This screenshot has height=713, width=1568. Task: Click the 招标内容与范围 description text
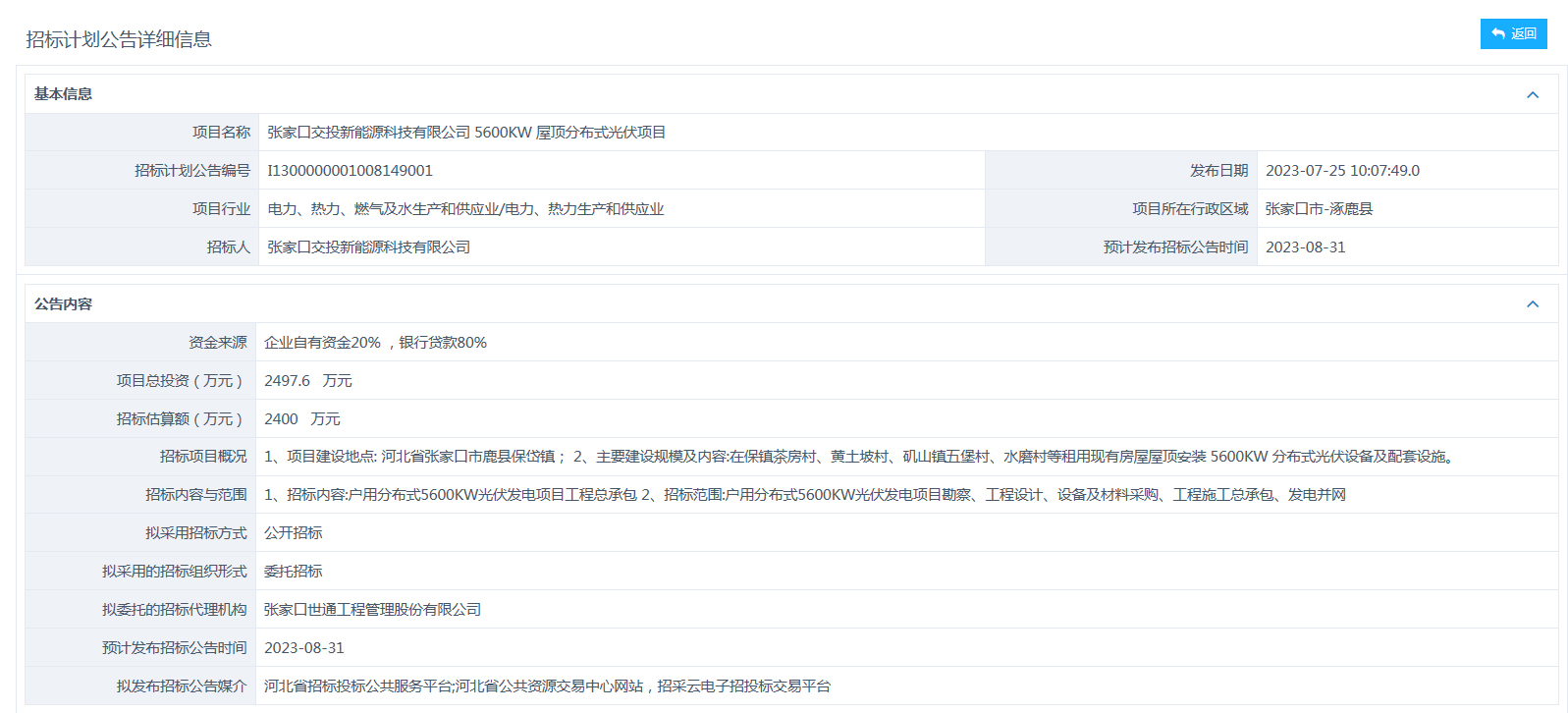(x=804, y=495)
